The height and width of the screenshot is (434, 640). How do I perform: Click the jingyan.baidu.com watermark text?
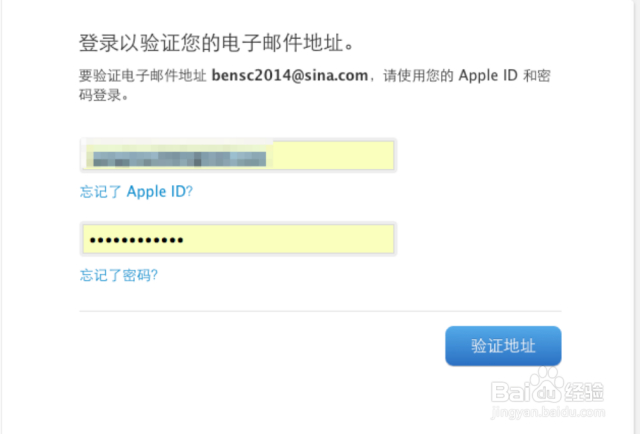click(548, 412)
